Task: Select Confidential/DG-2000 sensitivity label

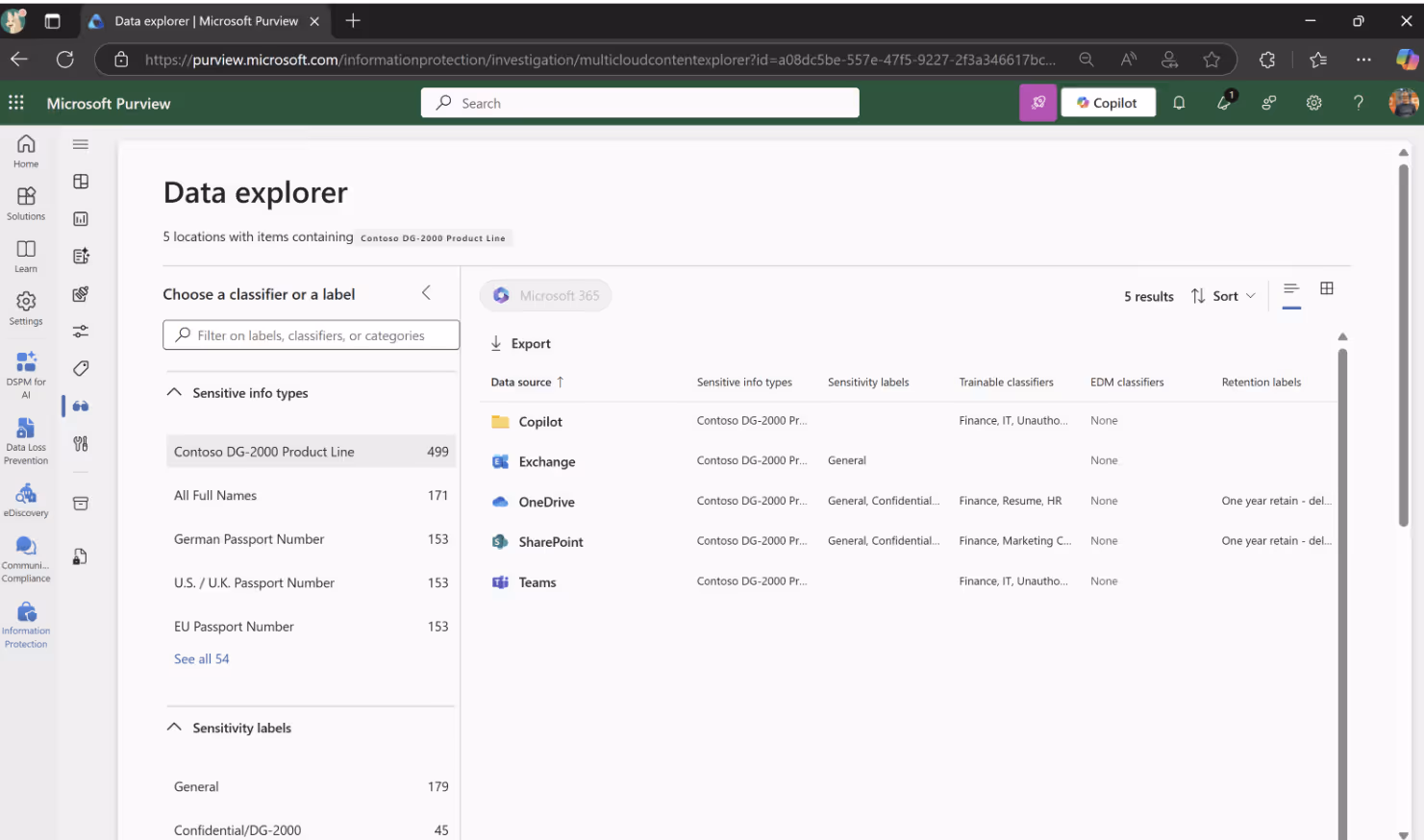Action: pyautogui.click(x=311, y=829)
